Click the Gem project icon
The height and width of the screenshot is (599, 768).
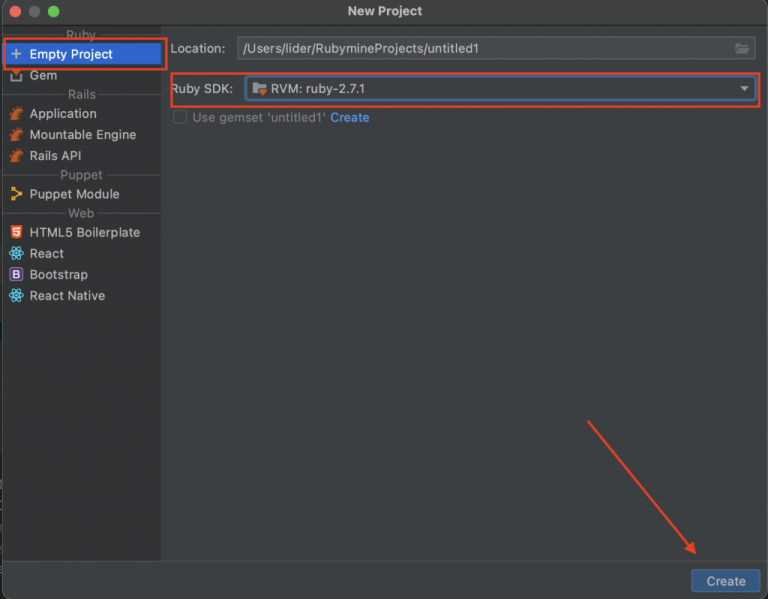(x=16, y=76)
